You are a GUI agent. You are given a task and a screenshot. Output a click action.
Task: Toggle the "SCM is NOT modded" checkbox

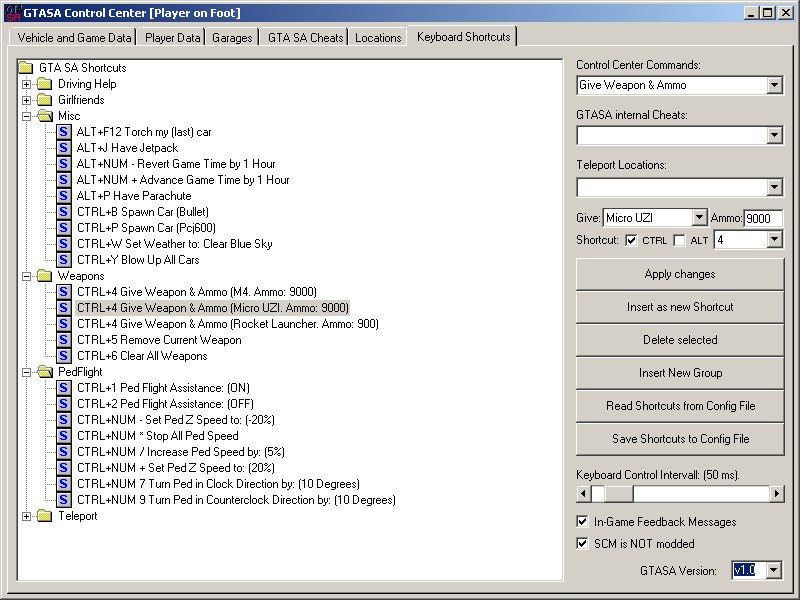[582, 543]
